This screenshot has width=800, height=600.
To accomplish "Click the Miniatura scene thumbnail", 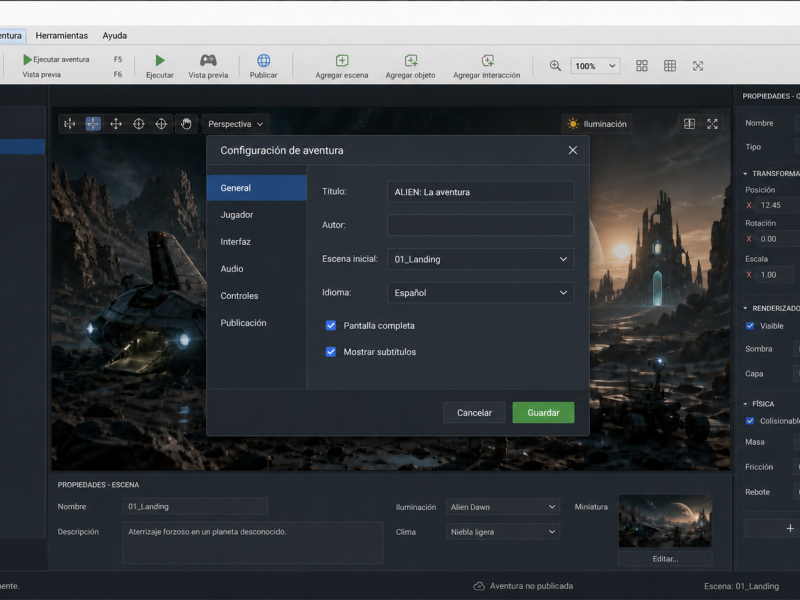I will coord(665,521).
